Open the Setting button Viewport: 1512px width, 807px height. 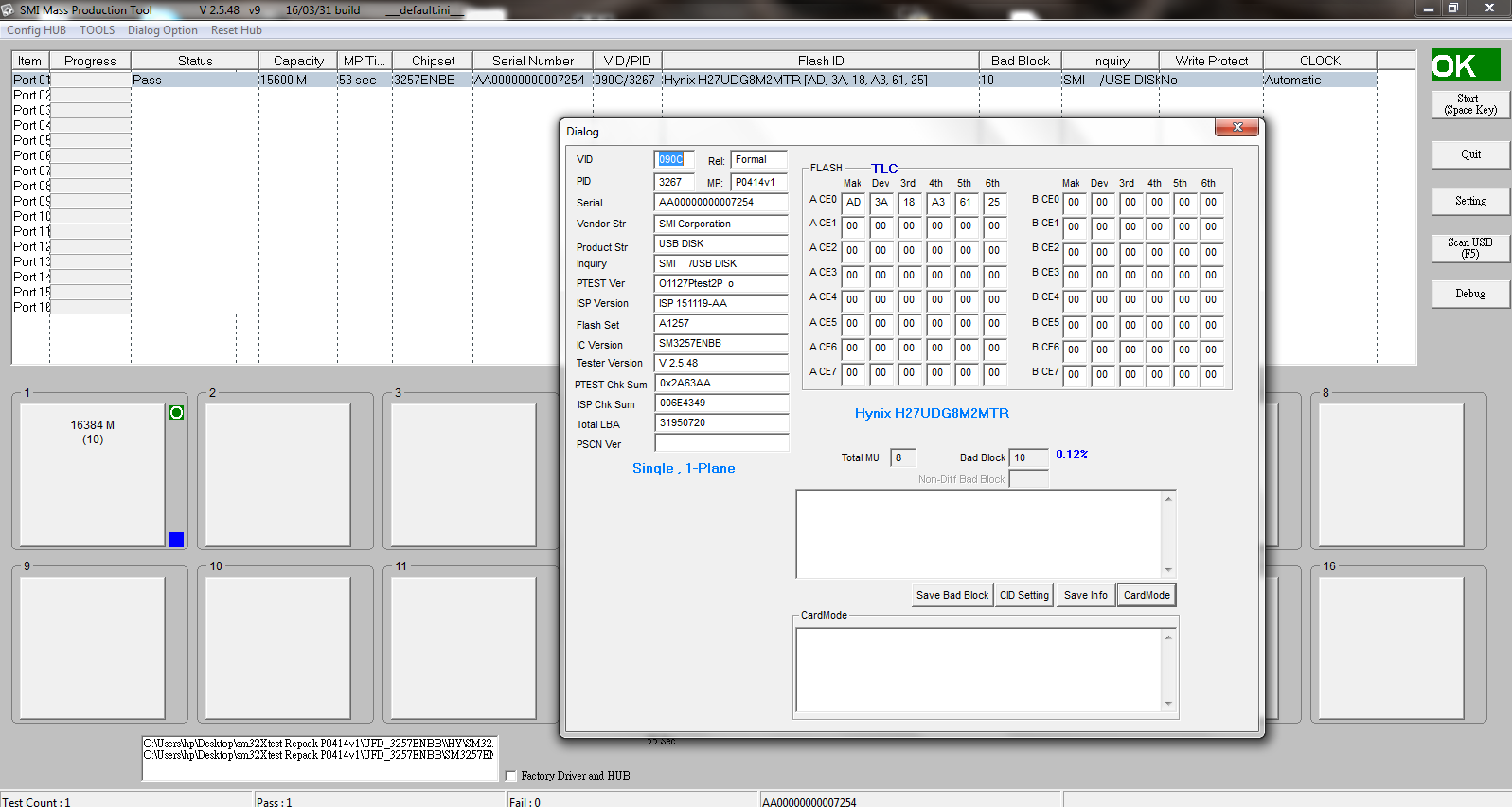[1470, 201]
